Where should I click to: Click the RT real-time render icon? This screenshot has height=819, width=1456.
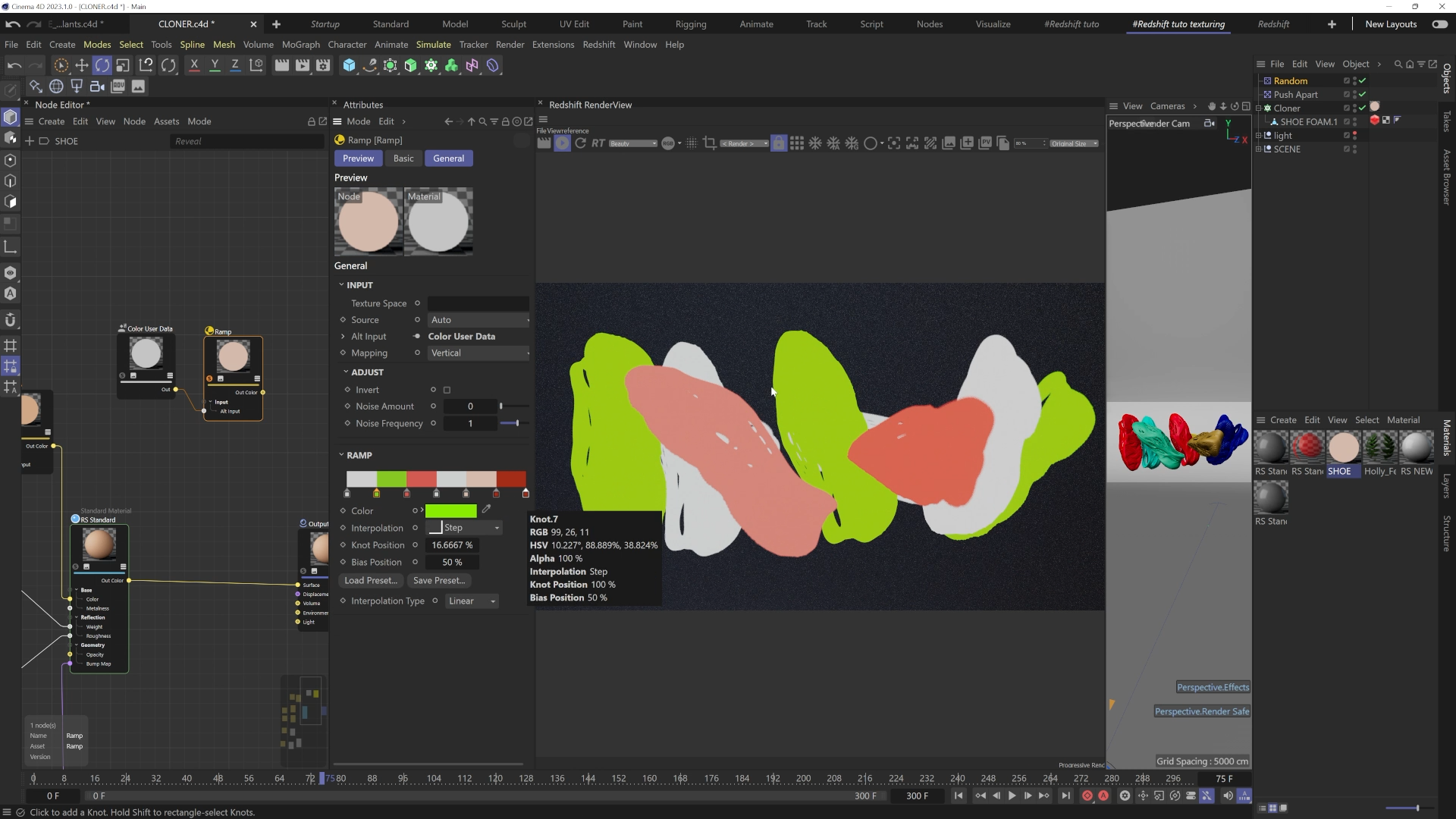click(x=598, y=143)
